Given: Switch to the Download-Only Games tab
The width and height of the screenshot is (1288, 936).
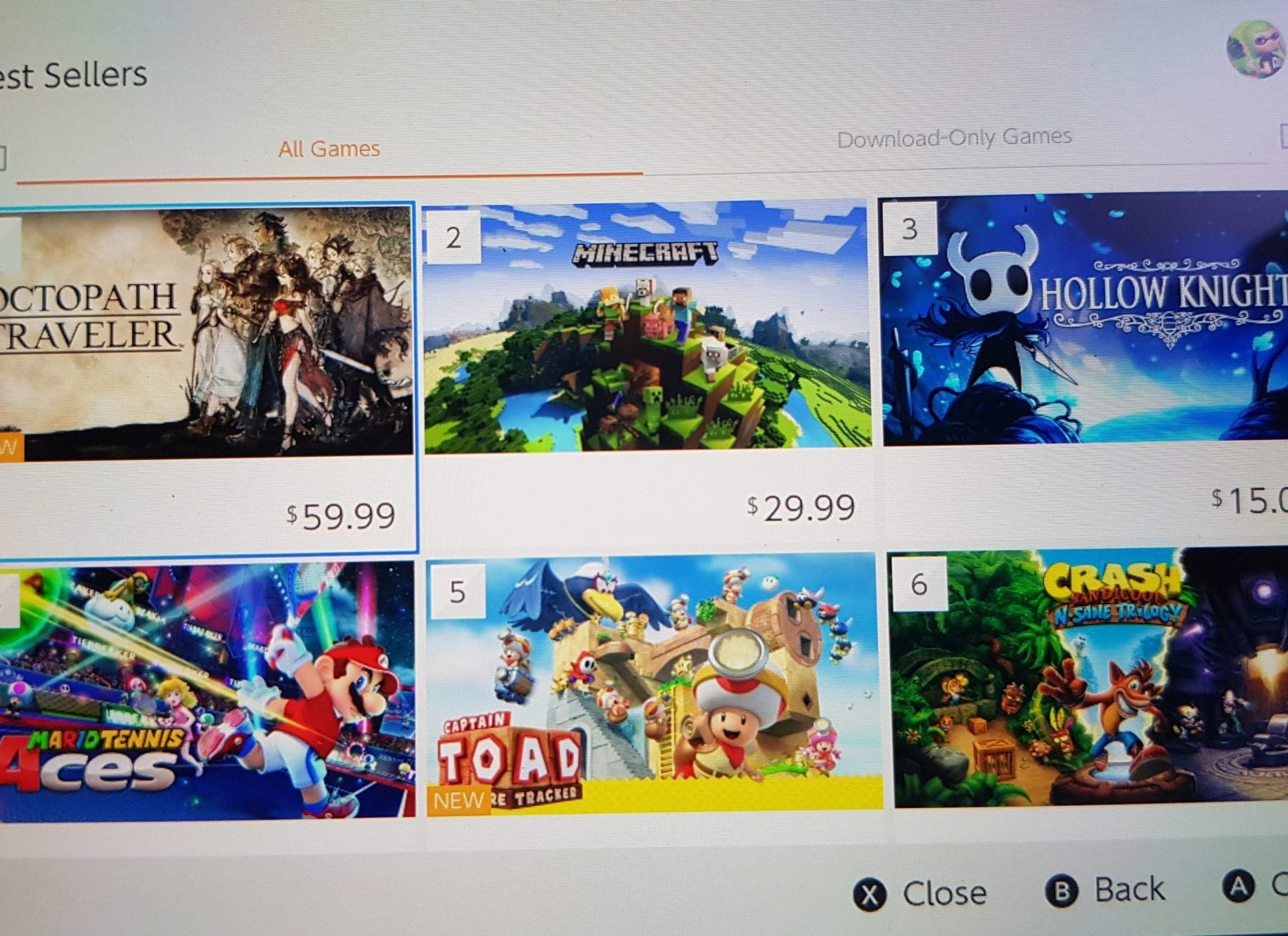Looking at the screenshot, I should pos(954,137).
